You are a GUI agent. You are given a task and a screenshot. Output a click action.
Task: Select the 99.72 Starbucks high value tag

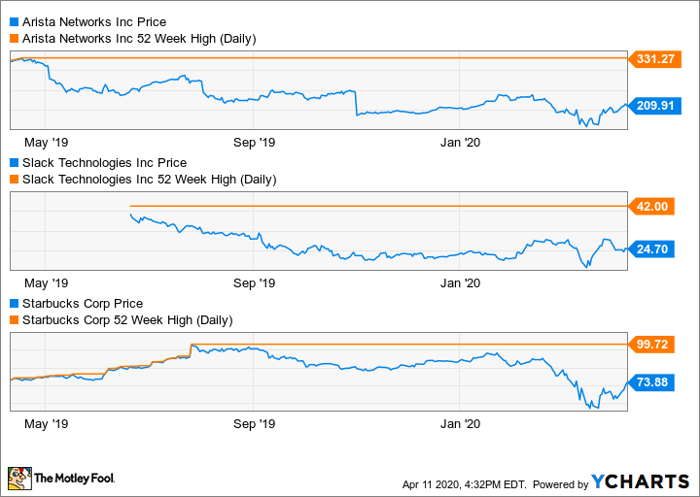(x=658, y=344)
